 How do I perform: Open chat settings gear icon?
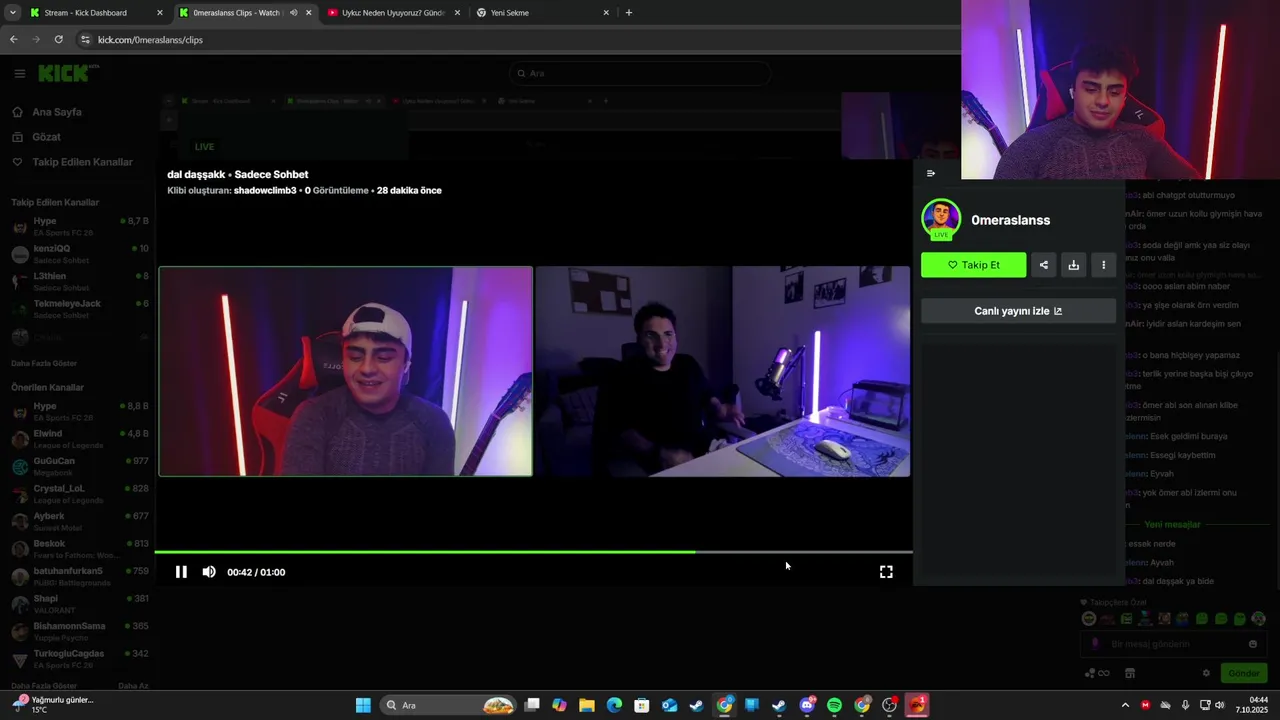point(1206,673)
